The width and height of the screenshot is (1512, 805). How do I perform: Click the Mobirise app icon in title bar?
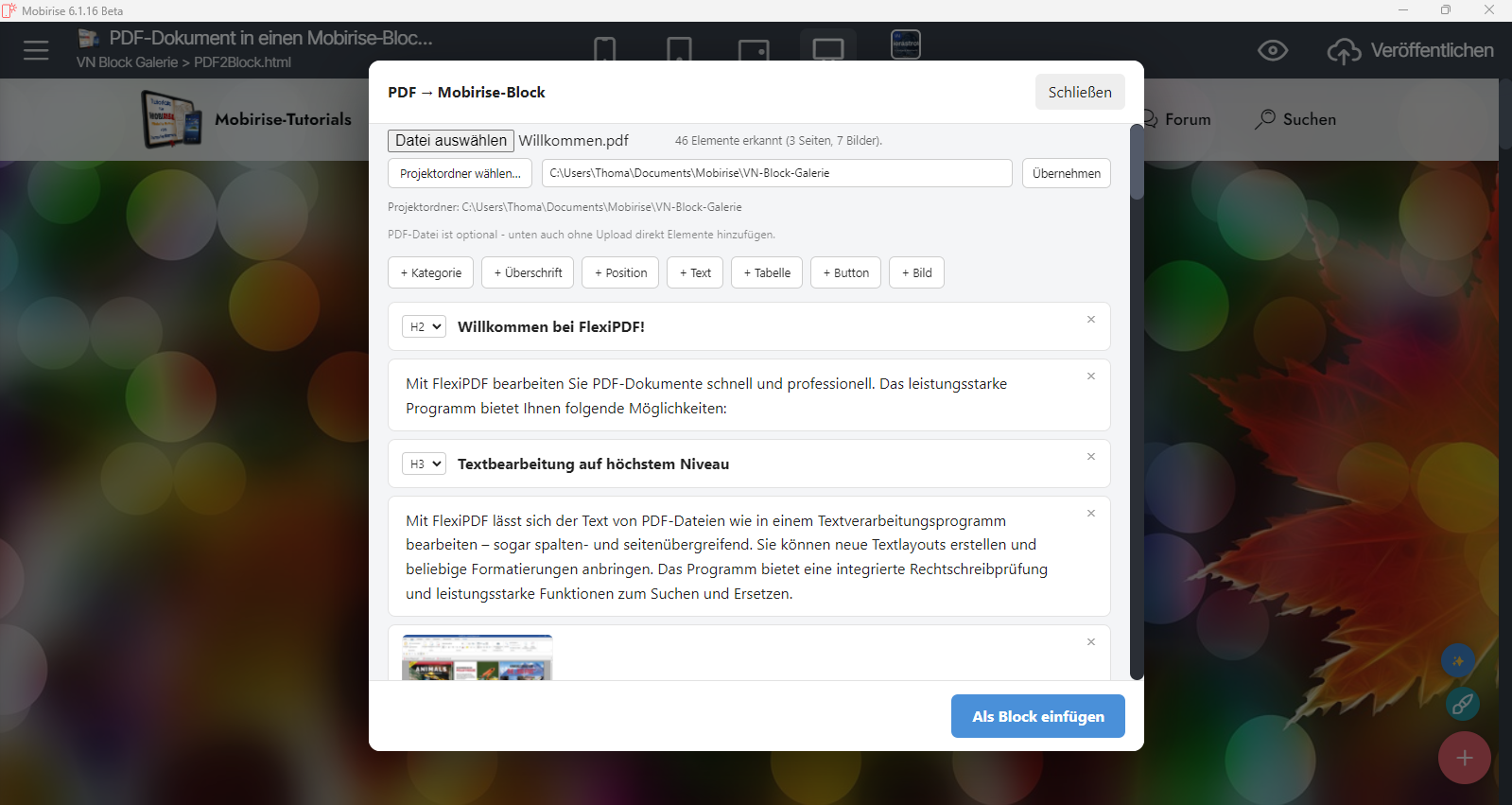(9, 10)
